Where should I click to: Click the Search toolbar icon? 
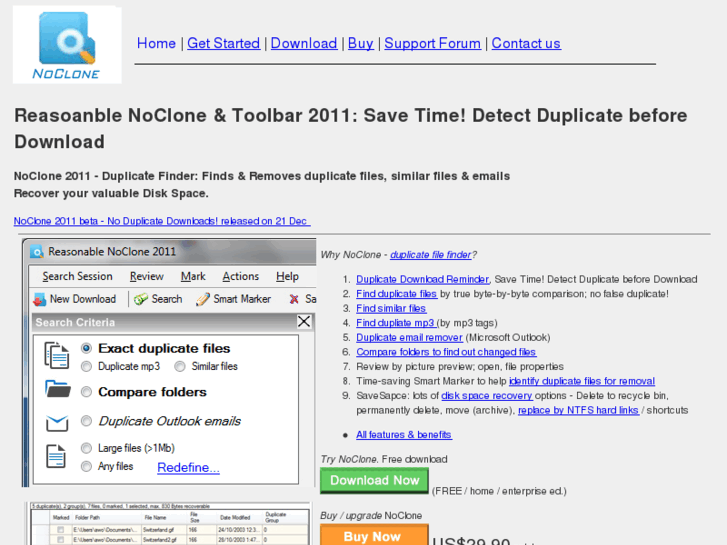pyautogui.click(x=141, y=300)
